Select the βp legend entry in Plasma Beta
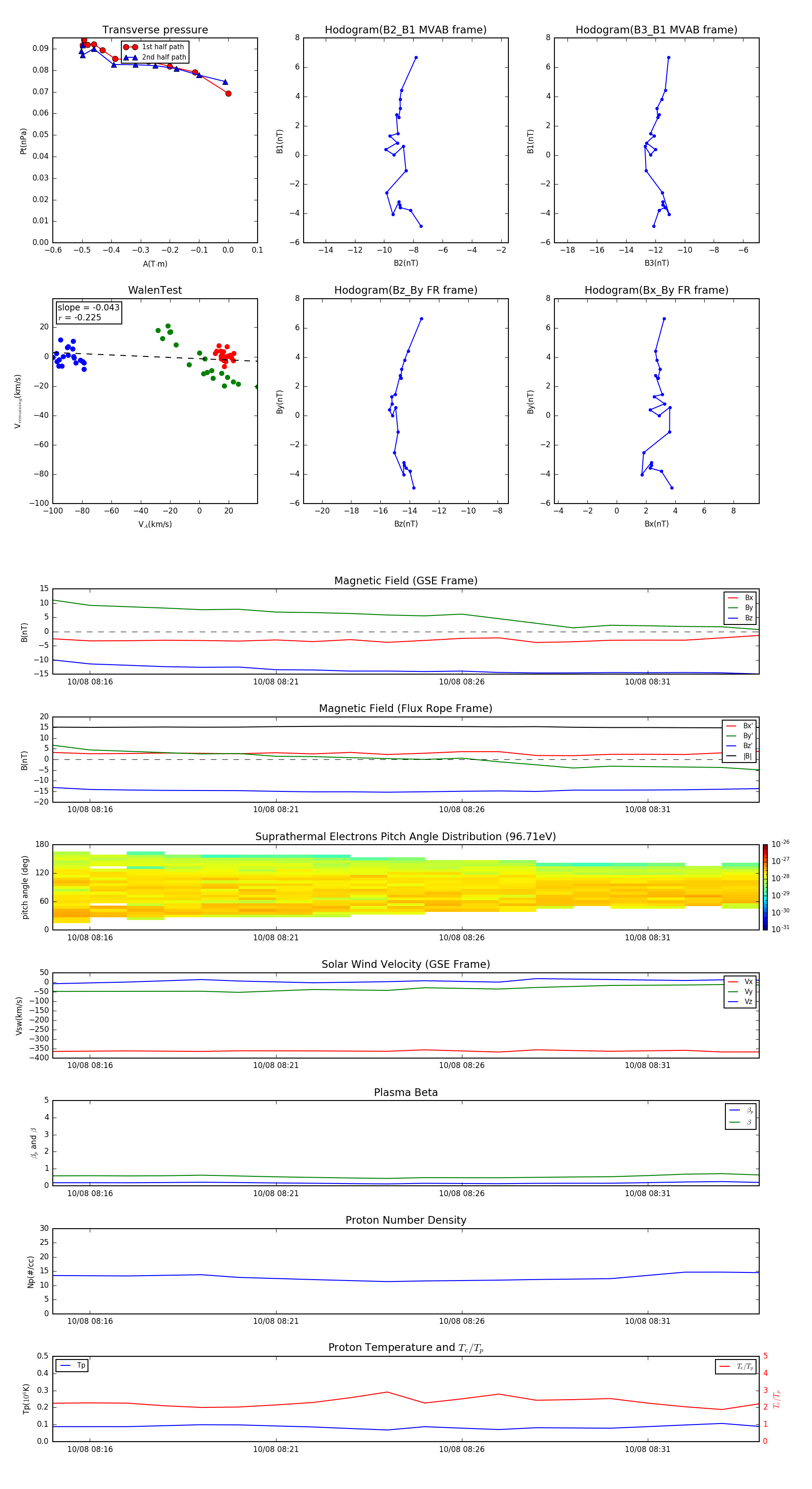Image resolution: width=812 pixels, height=1489 pixels. 741,1110
